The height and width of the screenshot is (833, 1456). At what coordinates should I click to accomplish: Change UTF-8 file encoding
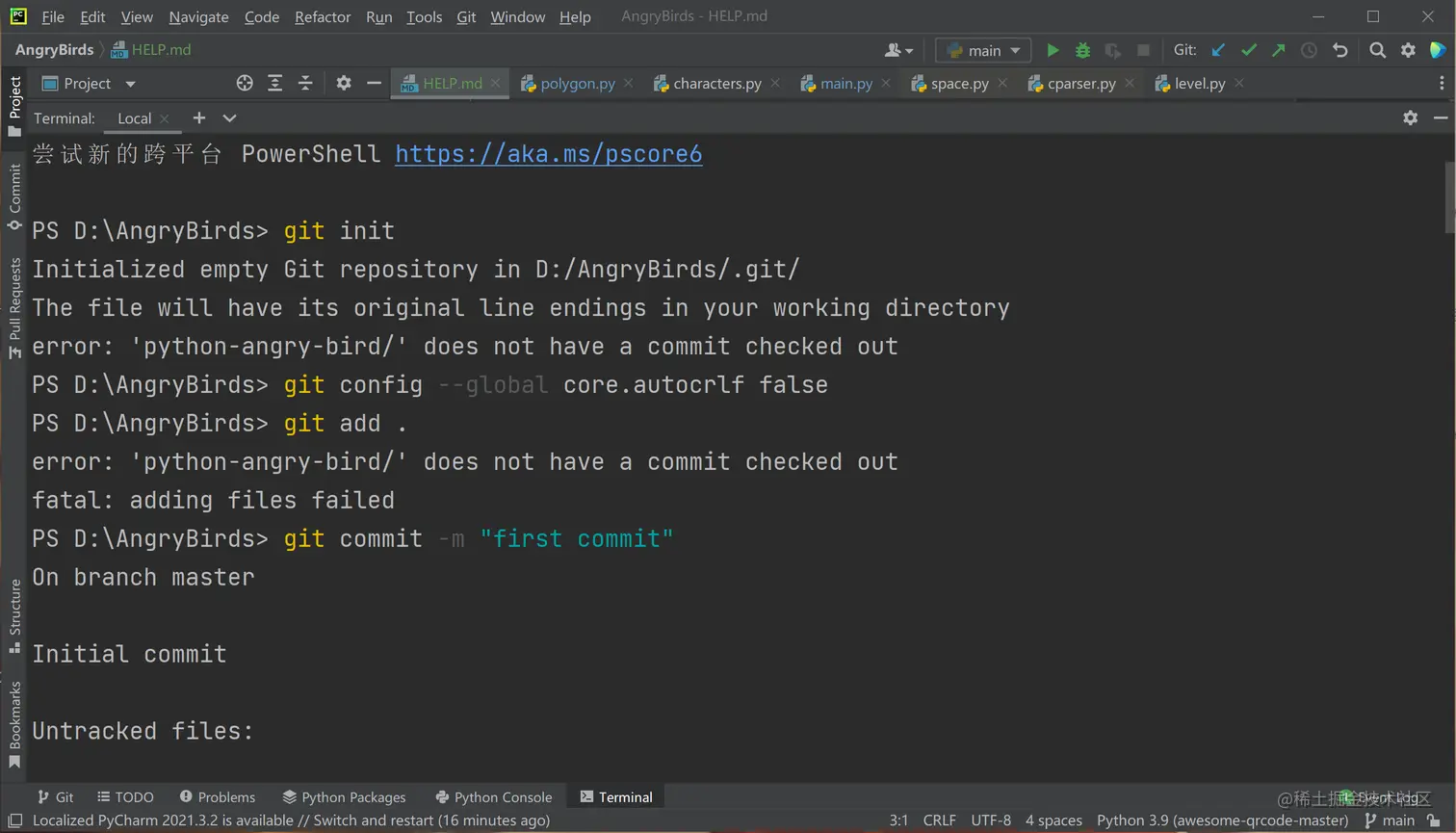pos(991,821)
